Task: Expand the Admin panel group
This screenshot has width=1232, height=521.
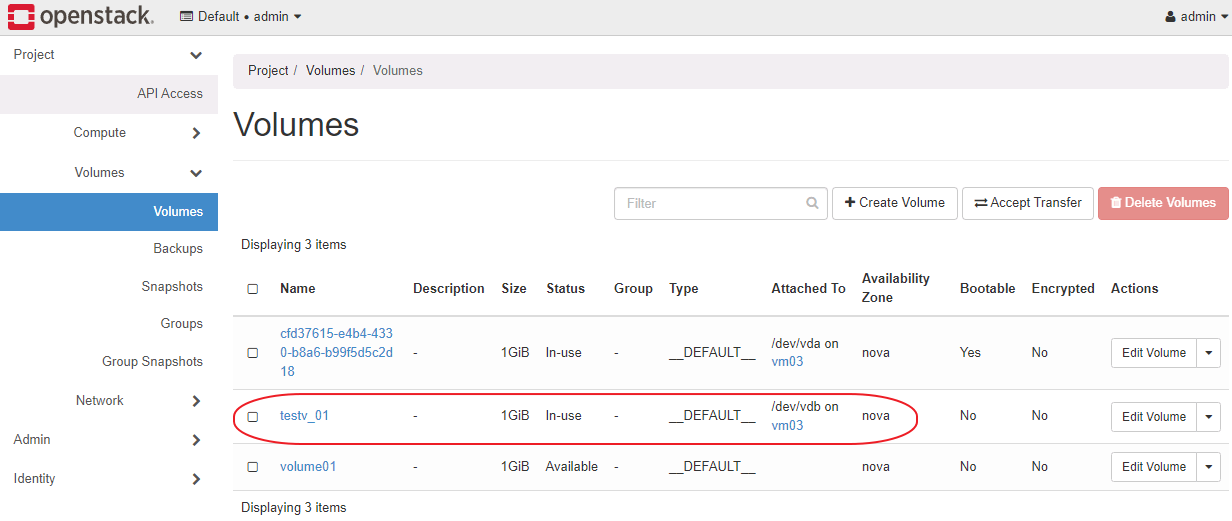Action: pos(109,440)
